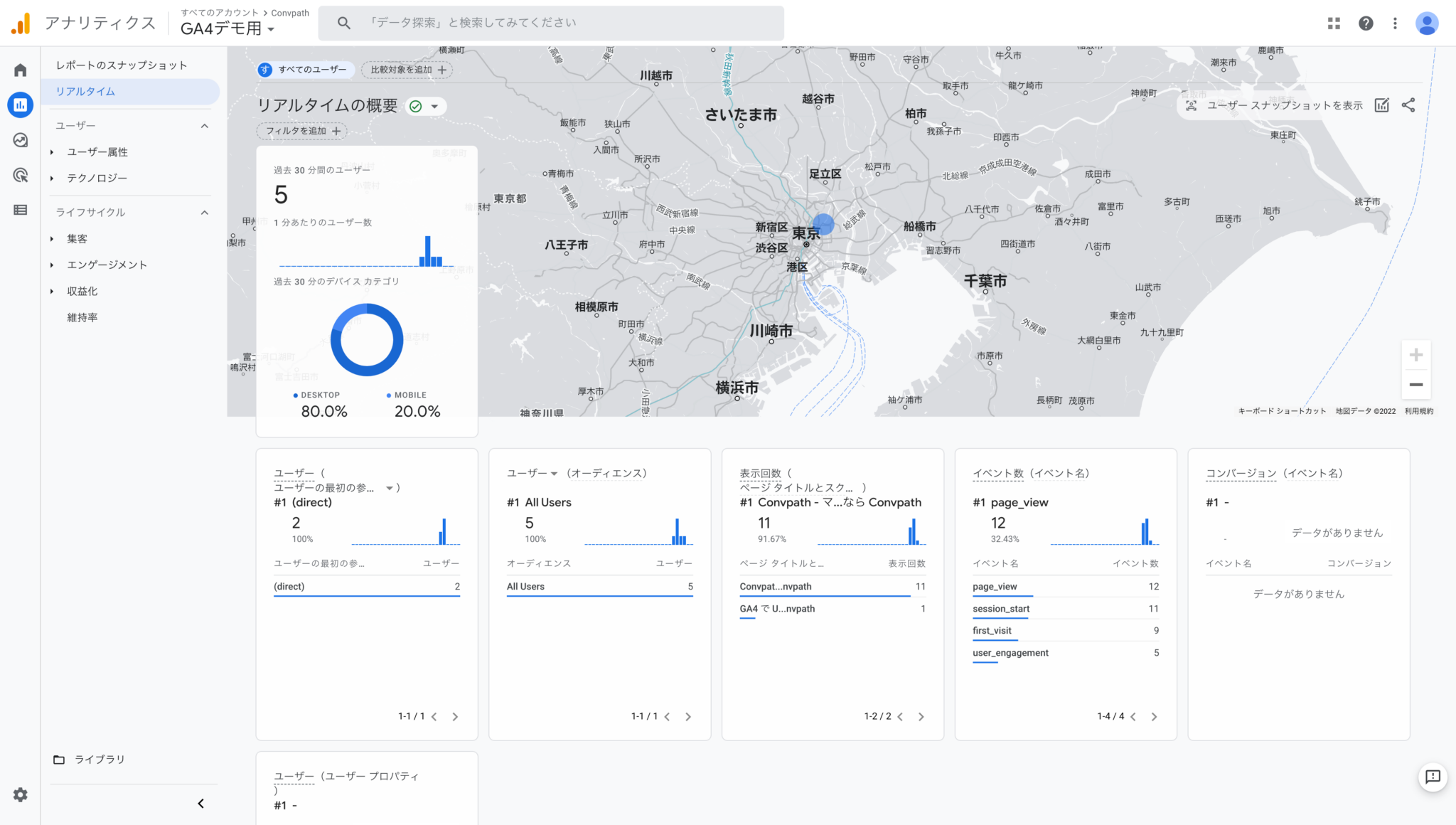Click the settings gear icon bottom left

click(20, 795)
